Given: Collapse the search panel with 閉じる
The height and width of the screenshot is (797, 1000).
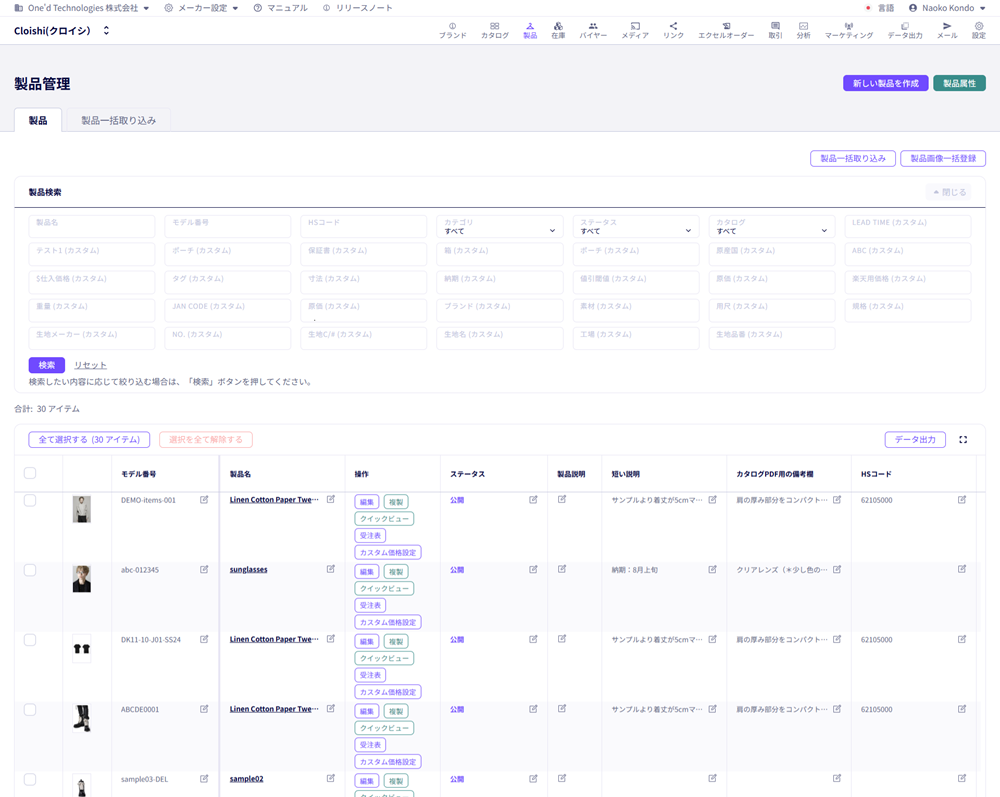Looking at the screenshot, I should coord(949,192).
